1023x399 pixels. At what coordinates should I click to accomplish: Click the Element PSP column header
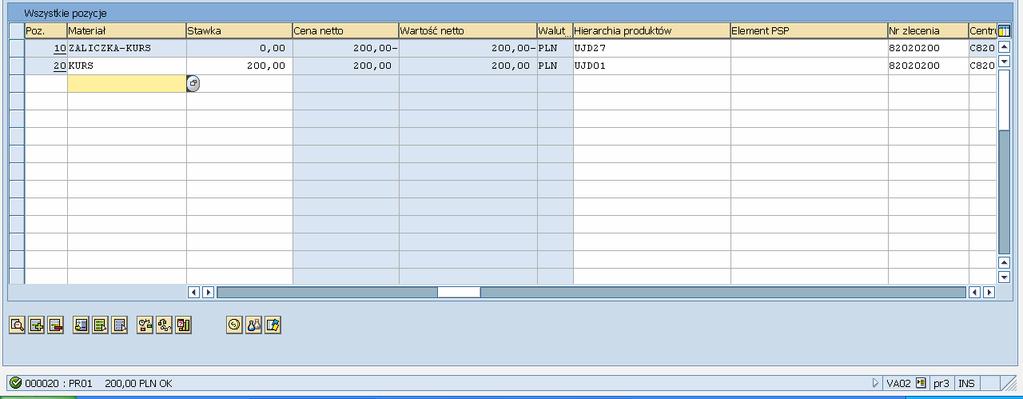(x=809, y=31)
